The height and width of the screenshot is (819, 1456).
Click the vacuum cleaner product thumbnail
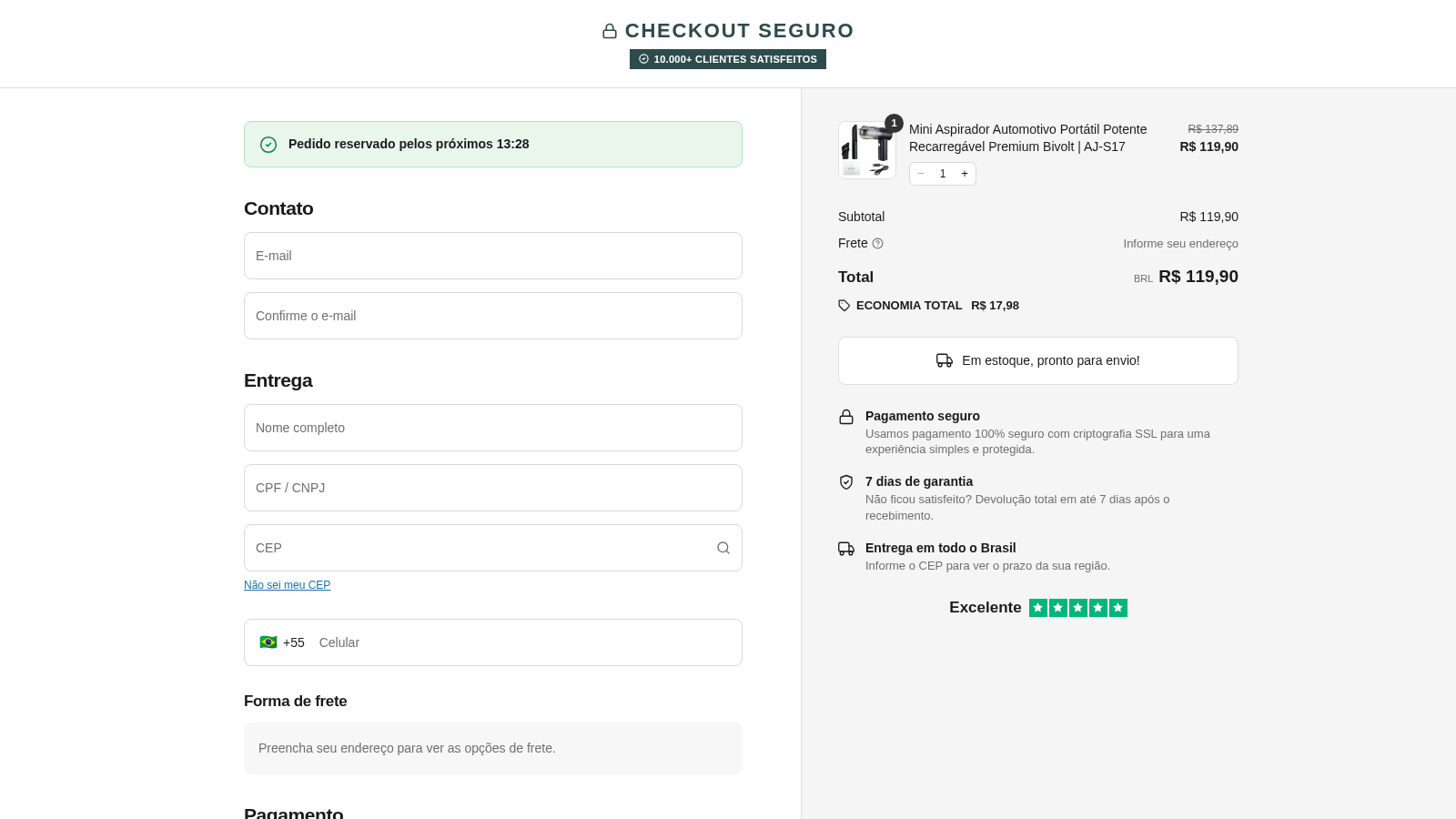867,150
